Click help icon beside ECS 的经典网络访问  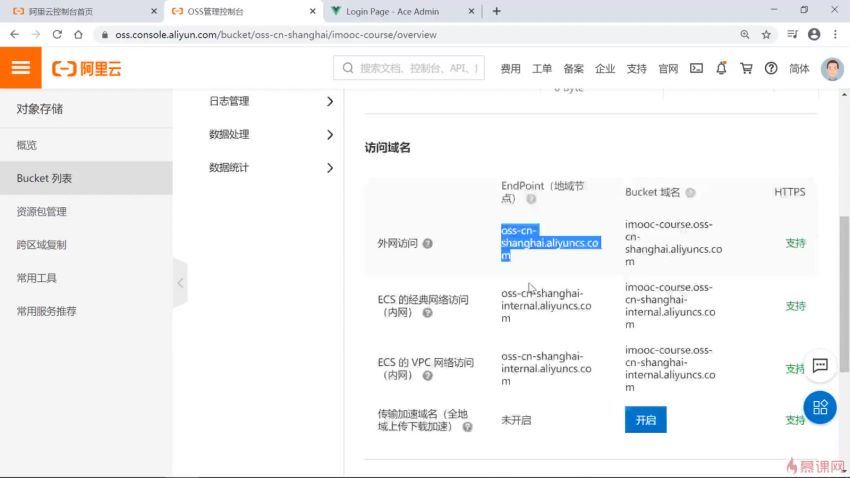428,313
